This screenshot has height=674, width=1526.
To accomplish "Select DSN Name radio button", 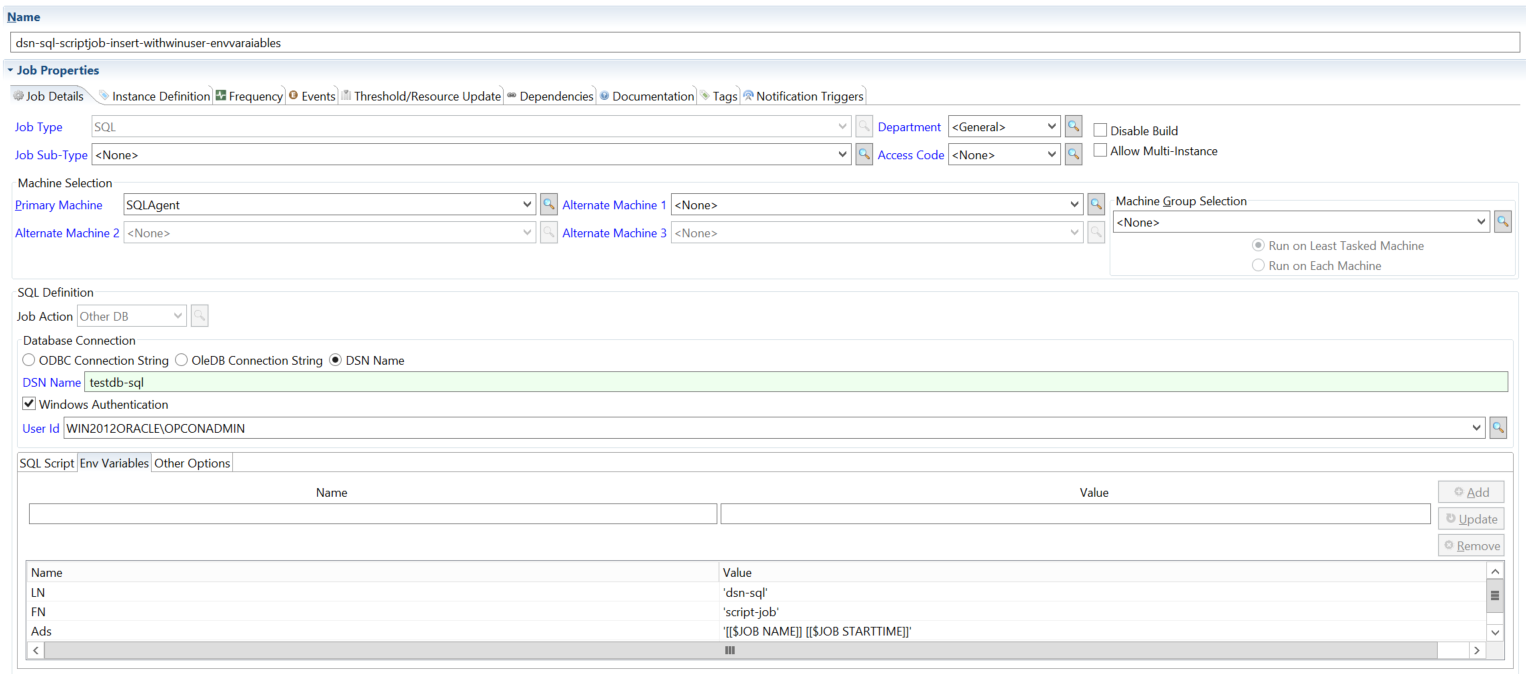I will click(335, 360).
